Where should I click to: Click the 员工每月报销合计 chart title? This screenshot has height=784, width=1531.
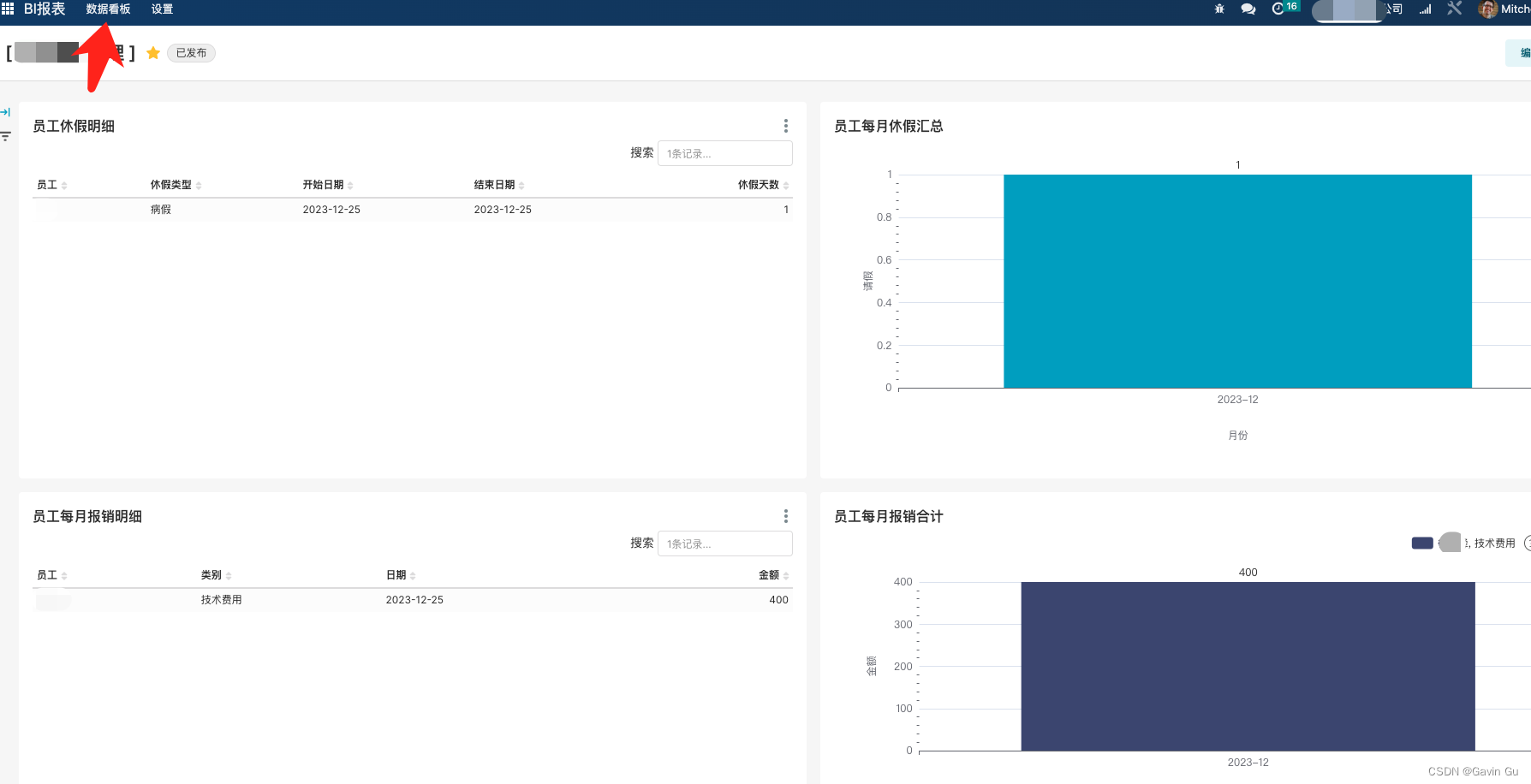pos(888,516)
